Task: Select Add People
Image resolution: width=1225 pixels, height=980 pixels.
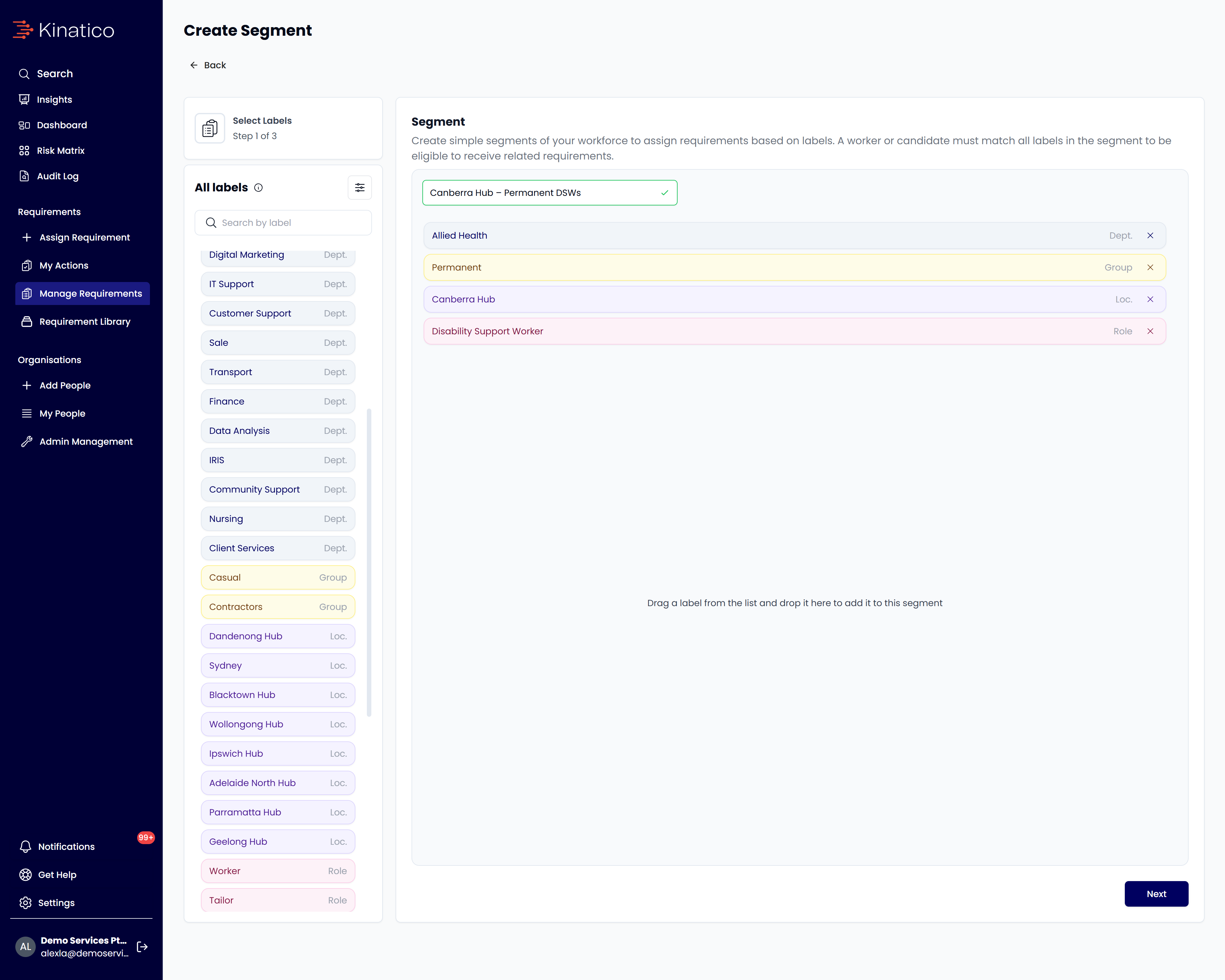Action: tap(56, 385)
